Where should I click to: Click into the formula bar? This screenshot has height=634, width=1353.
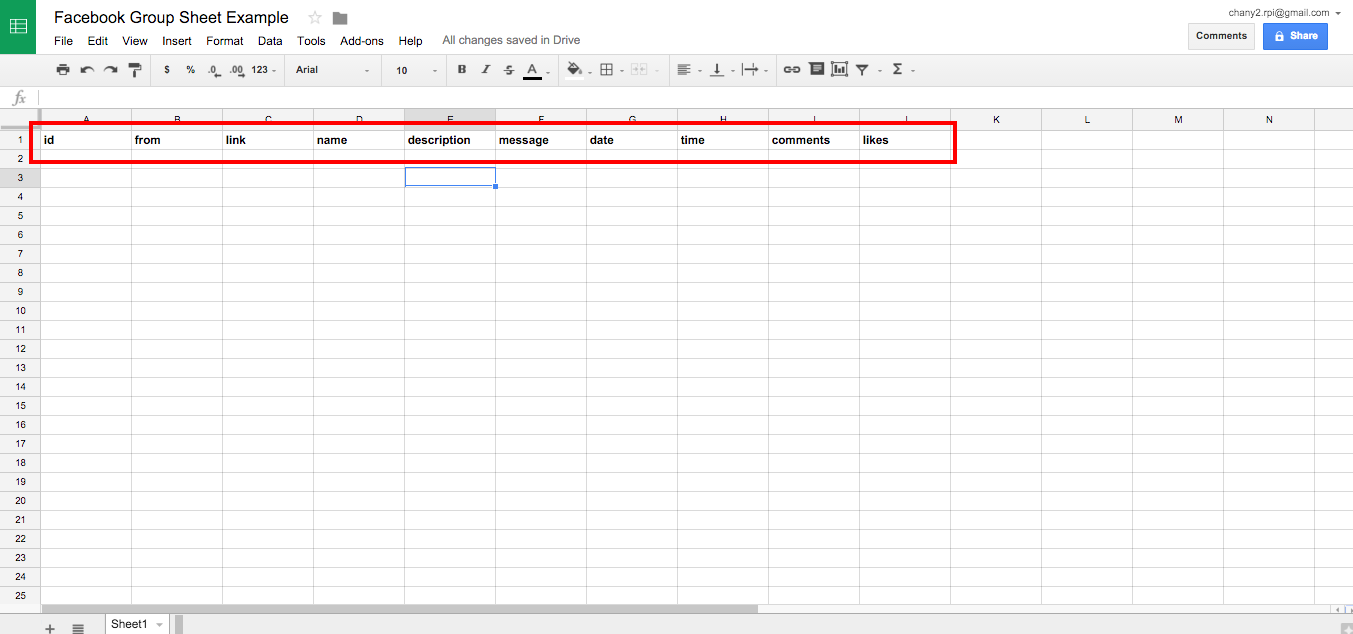click(x=695, y=98)
